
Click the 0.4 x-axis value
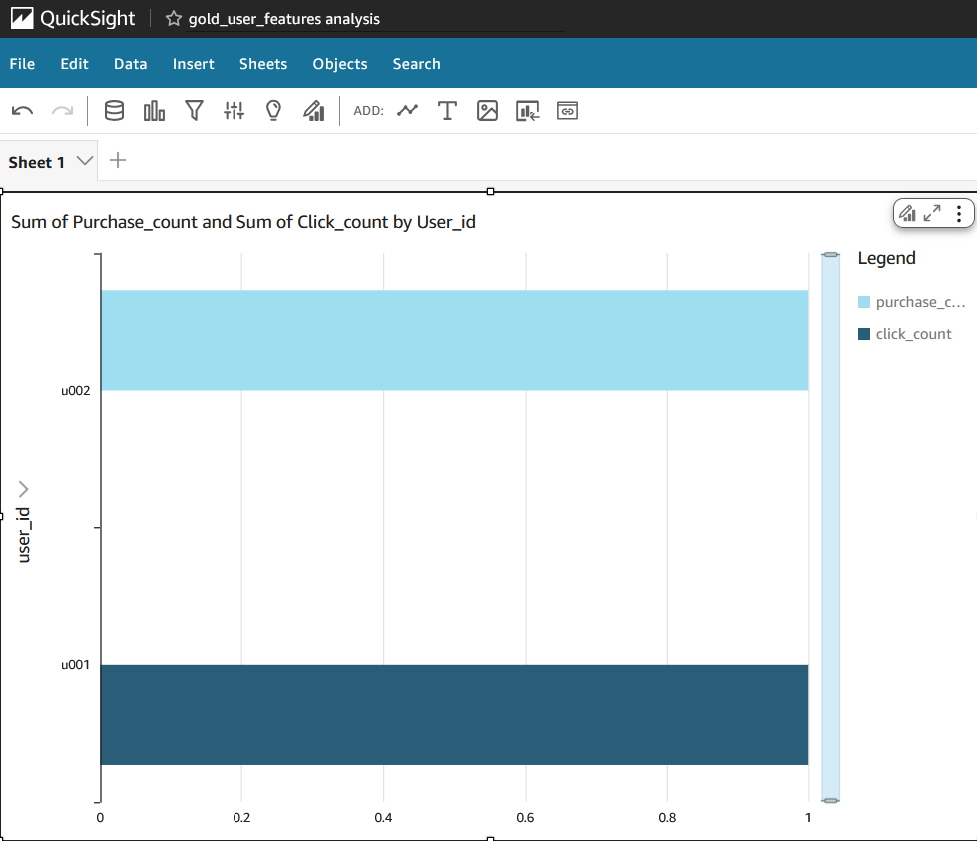[x=383, y=817]
